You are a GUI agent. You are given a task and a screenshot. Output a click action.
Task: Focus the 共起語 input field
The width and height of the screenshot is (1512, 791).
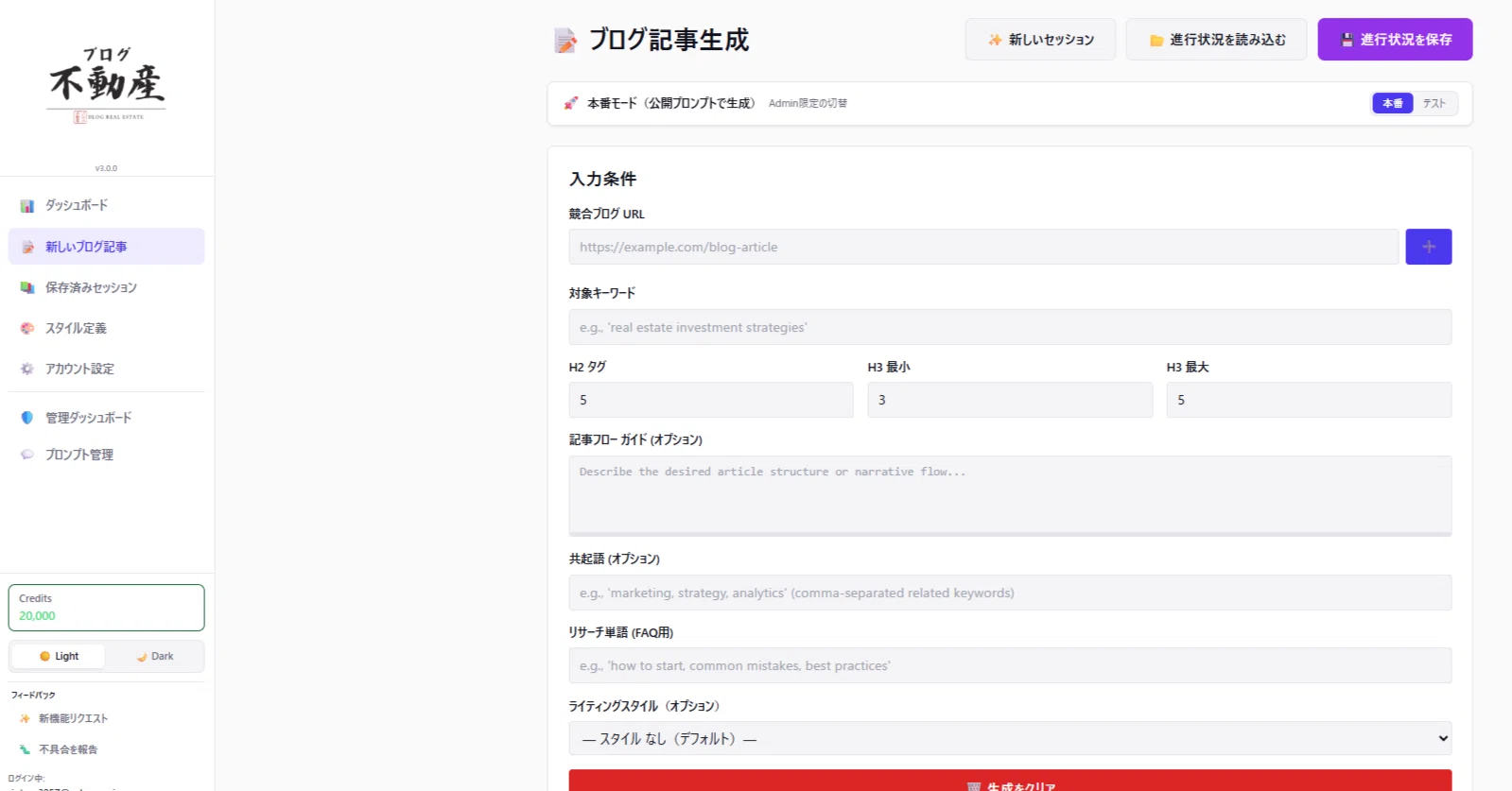[1010, 593]
